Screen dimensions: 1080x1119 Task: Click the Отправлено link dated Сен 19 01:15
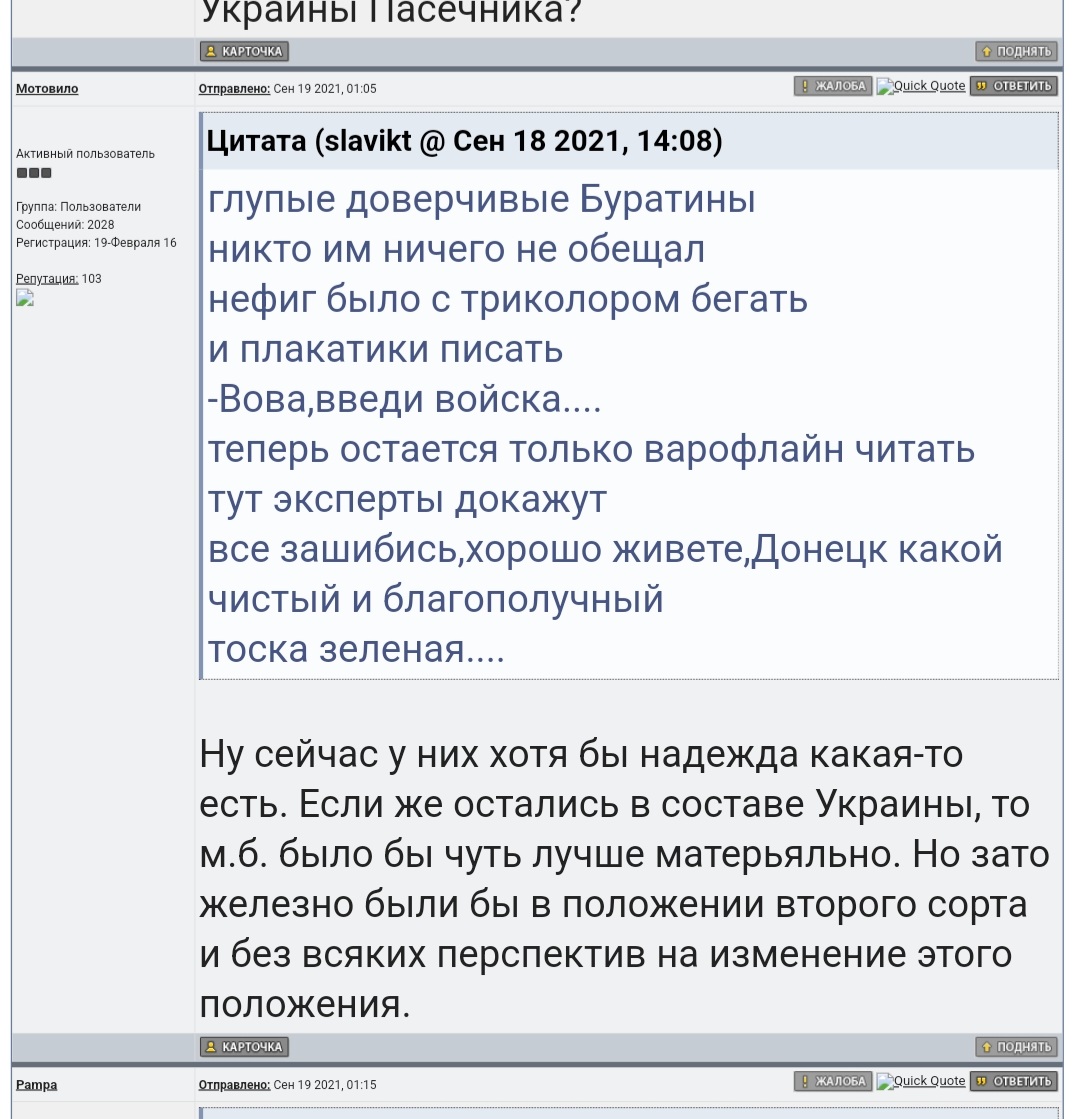[234, 1085]
